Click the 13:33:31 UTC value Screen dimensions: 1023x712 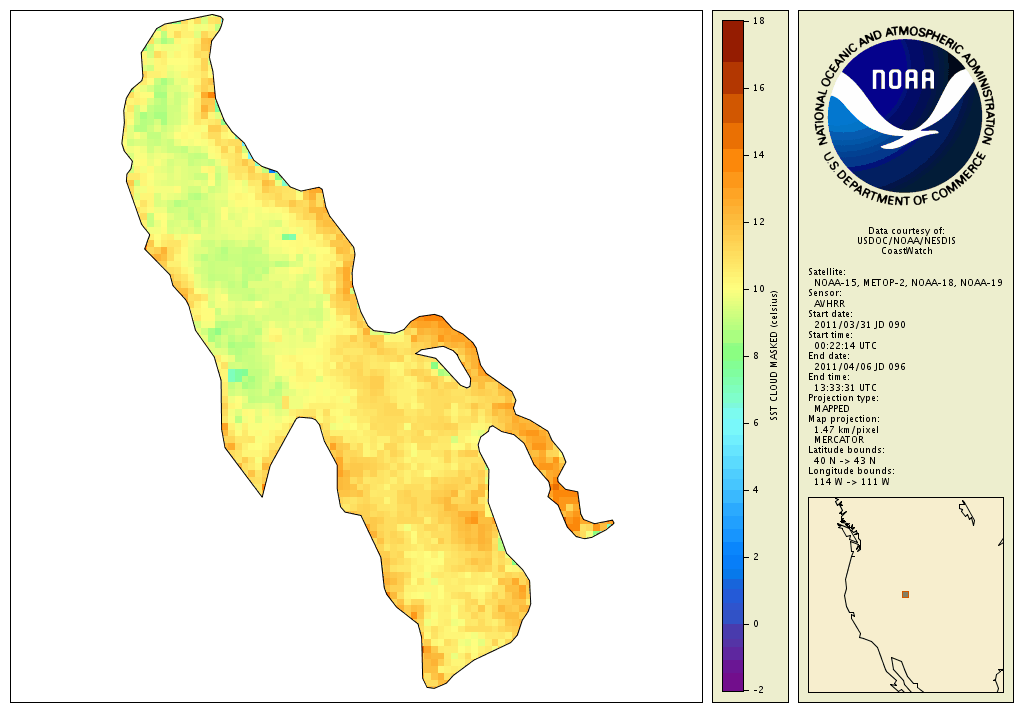click(846, 388)
